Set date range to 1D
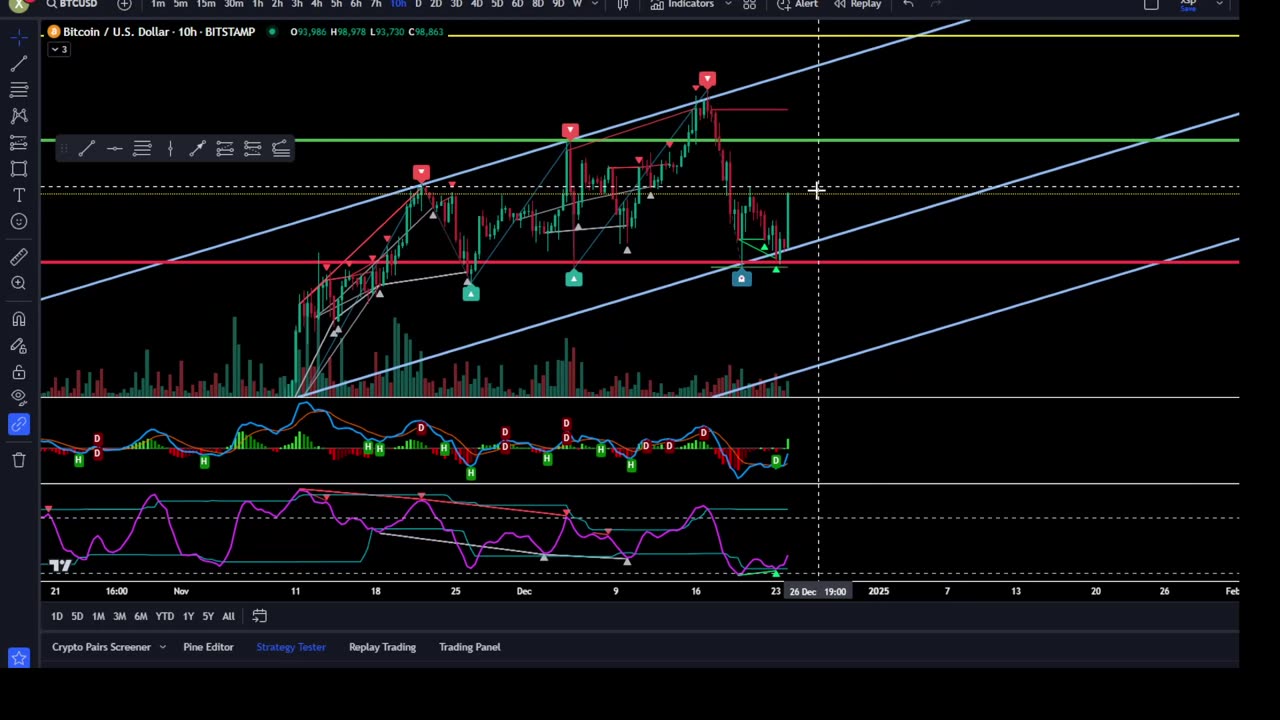 tap(57, 616)
